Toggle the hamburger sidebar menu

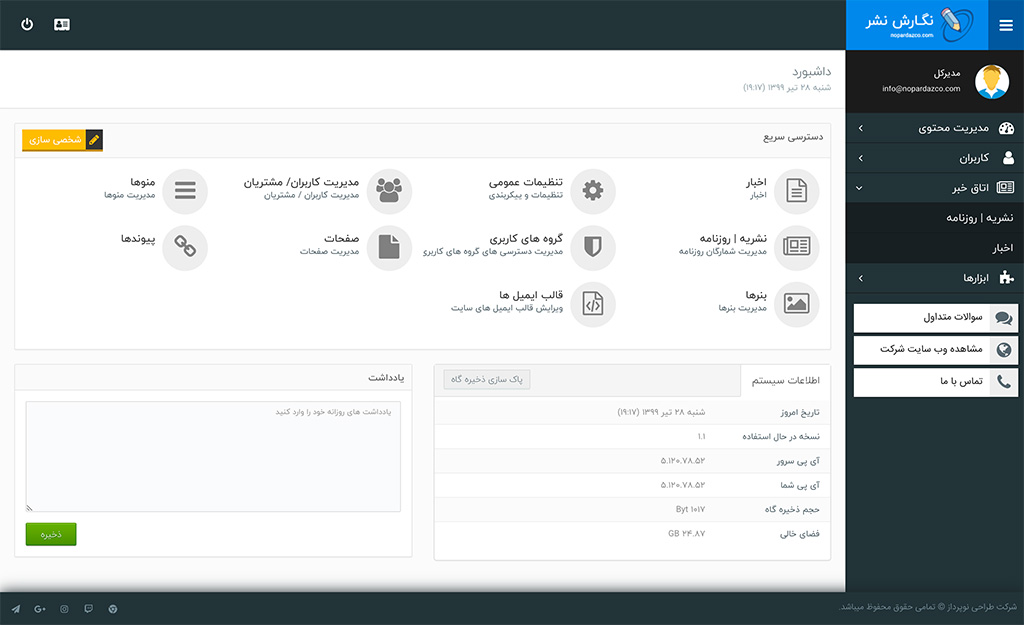pyautogui.click(x=1005, y=25)
